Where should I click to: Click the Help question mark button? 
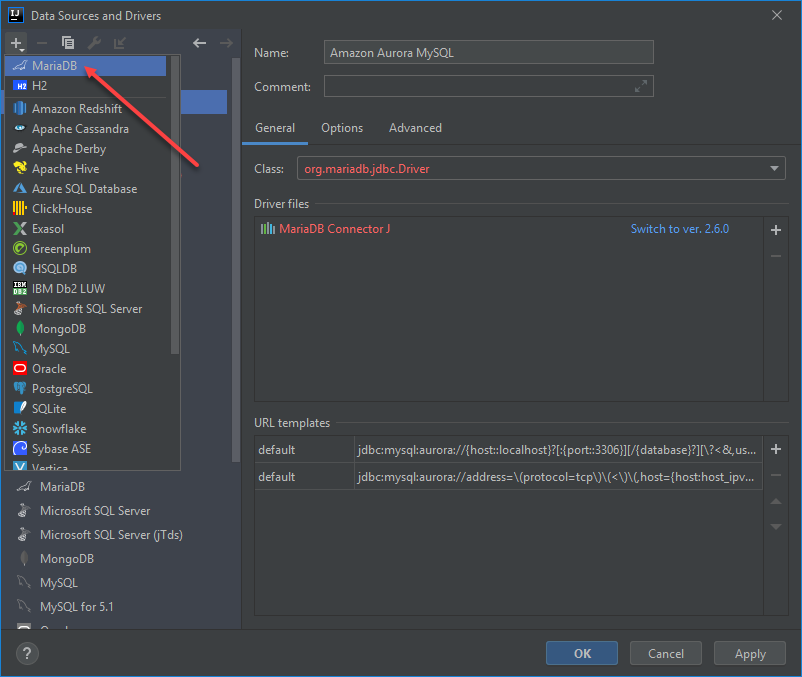tap(27, 653)
